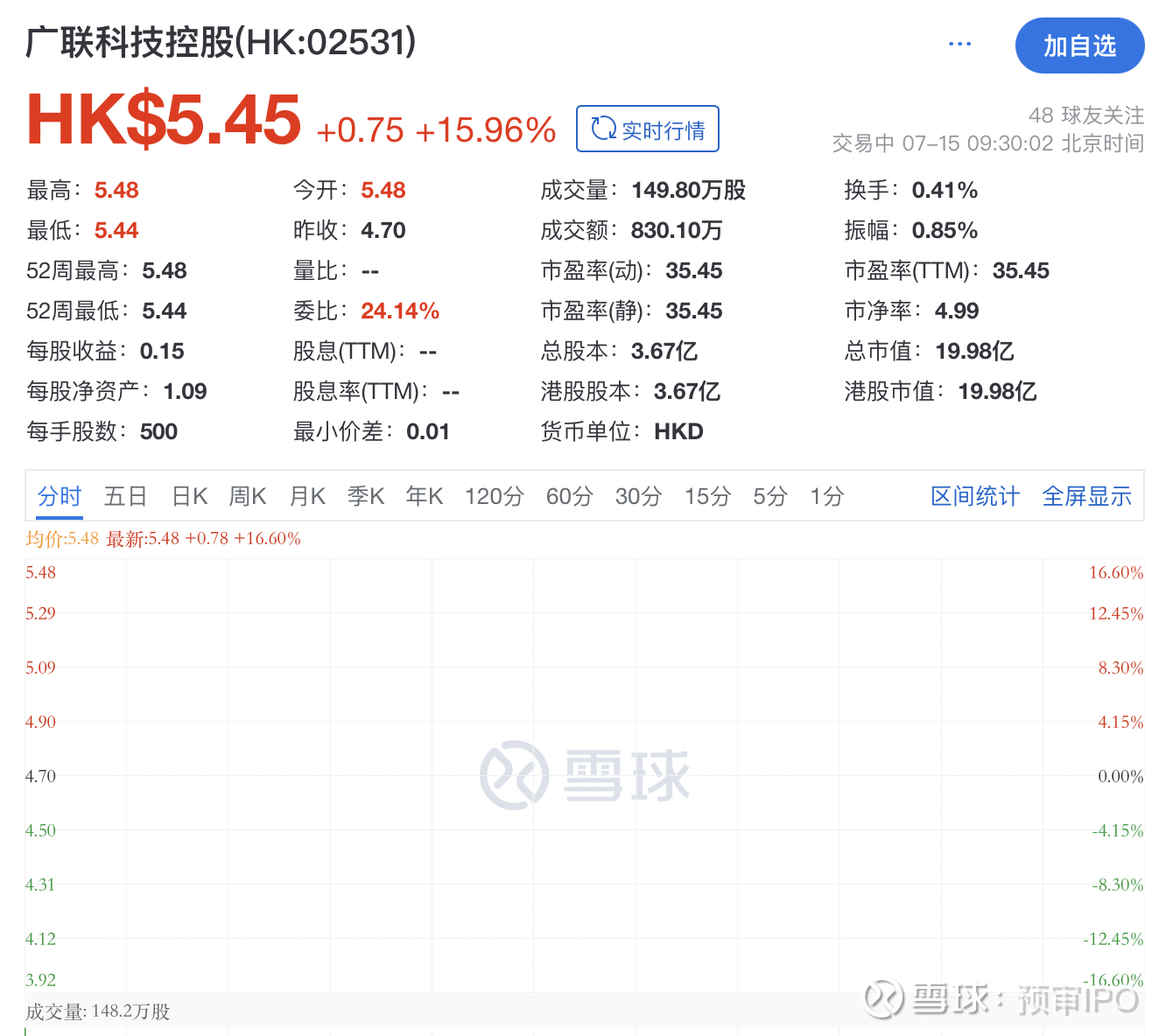Select the 120分 chart interval tab

point(494,496)
